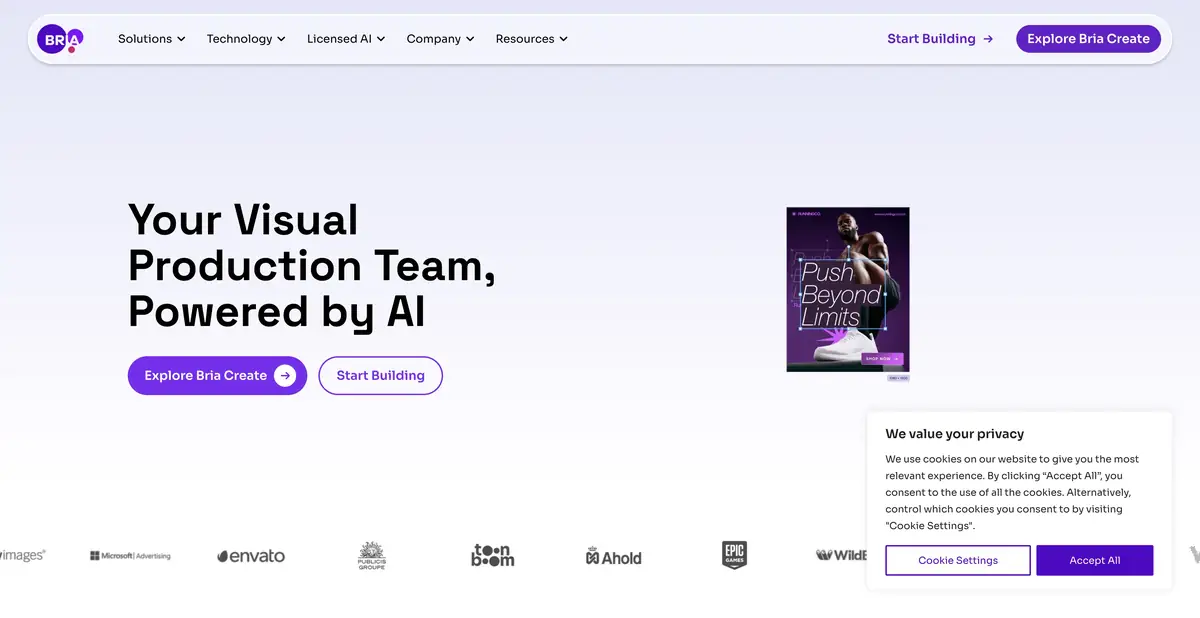This screenshot has width=1200, height=618.
Task: Click the cookie notice paragraph beginning "We use cookies"
Action: pos(1012,492)
